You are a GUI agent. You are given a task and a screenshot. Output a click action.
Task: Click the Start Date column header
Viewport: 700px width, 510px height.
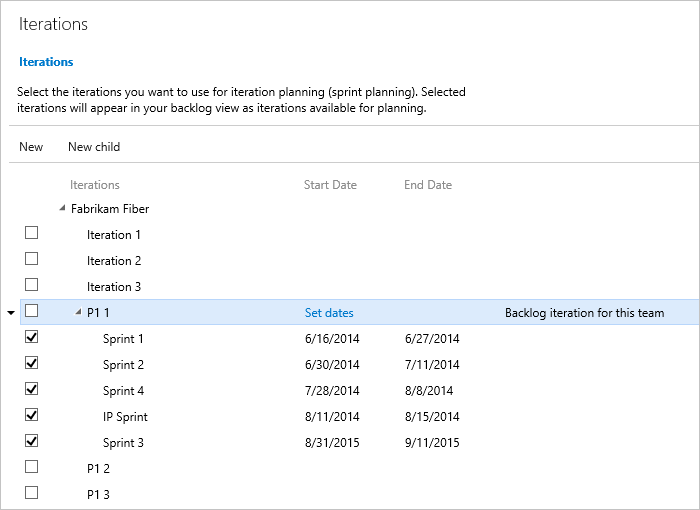pos(330,185)
